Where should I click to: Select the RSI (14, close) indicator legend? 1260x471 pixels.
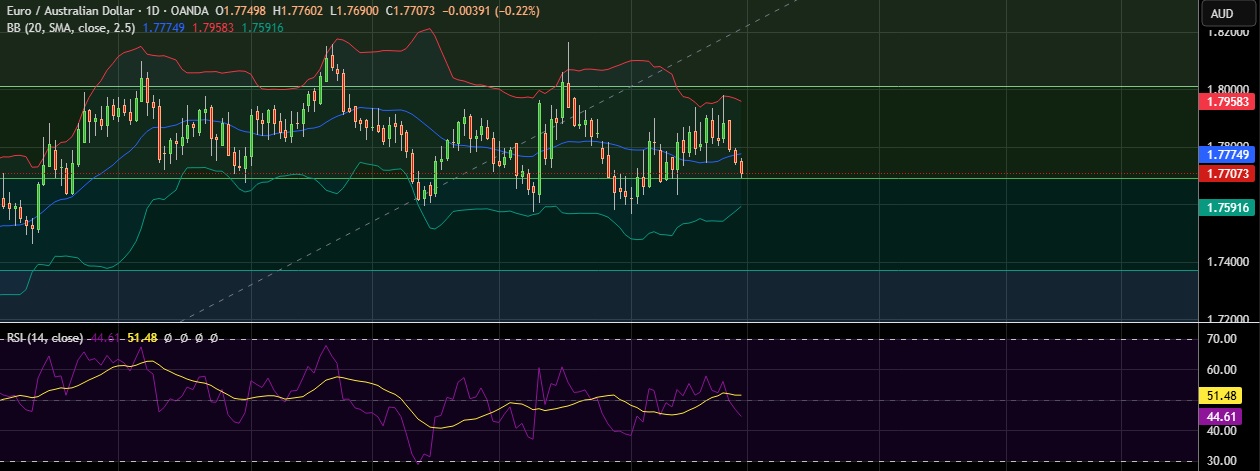coord(44,338)
